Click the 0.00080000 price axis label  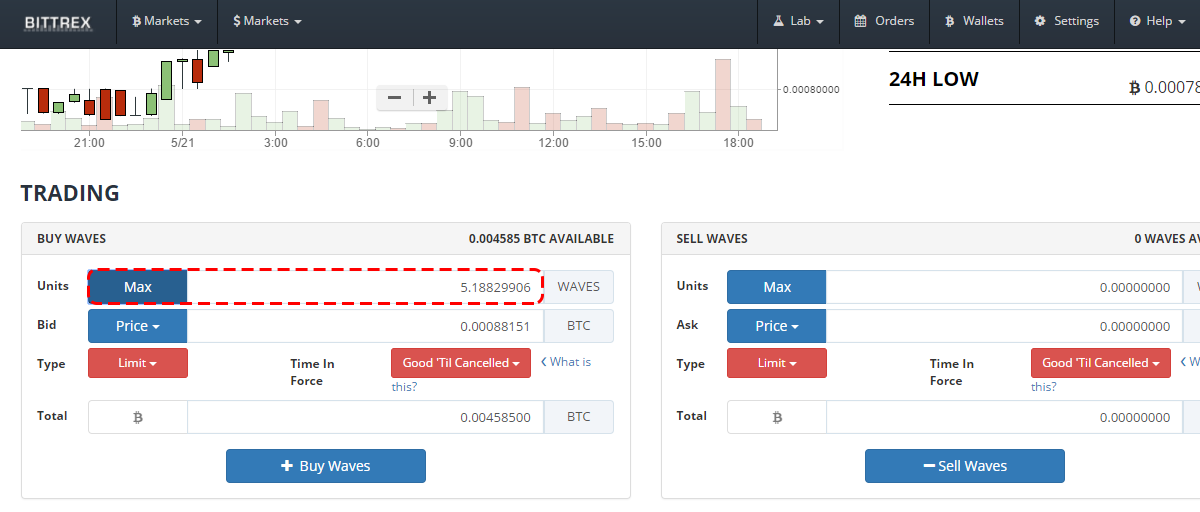(811, 89)
